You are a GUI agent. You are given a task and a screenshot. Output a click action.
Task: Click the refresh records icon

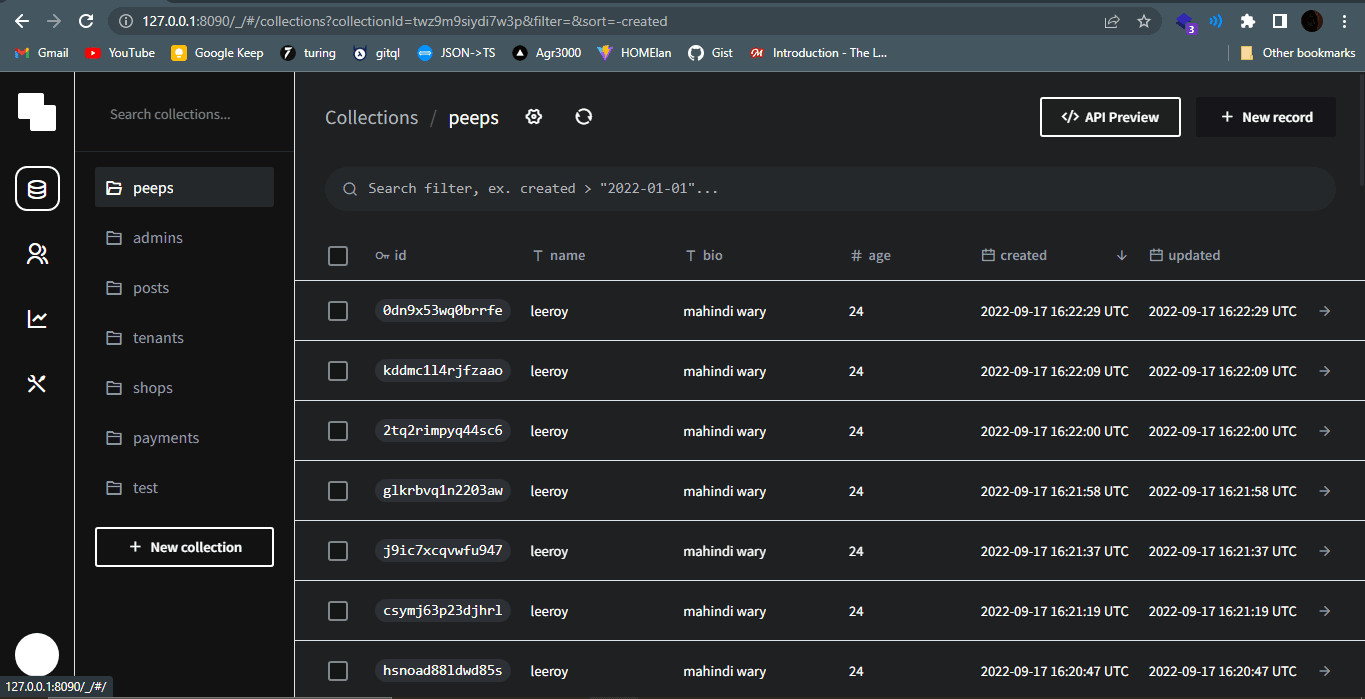(x=584, y=117)
